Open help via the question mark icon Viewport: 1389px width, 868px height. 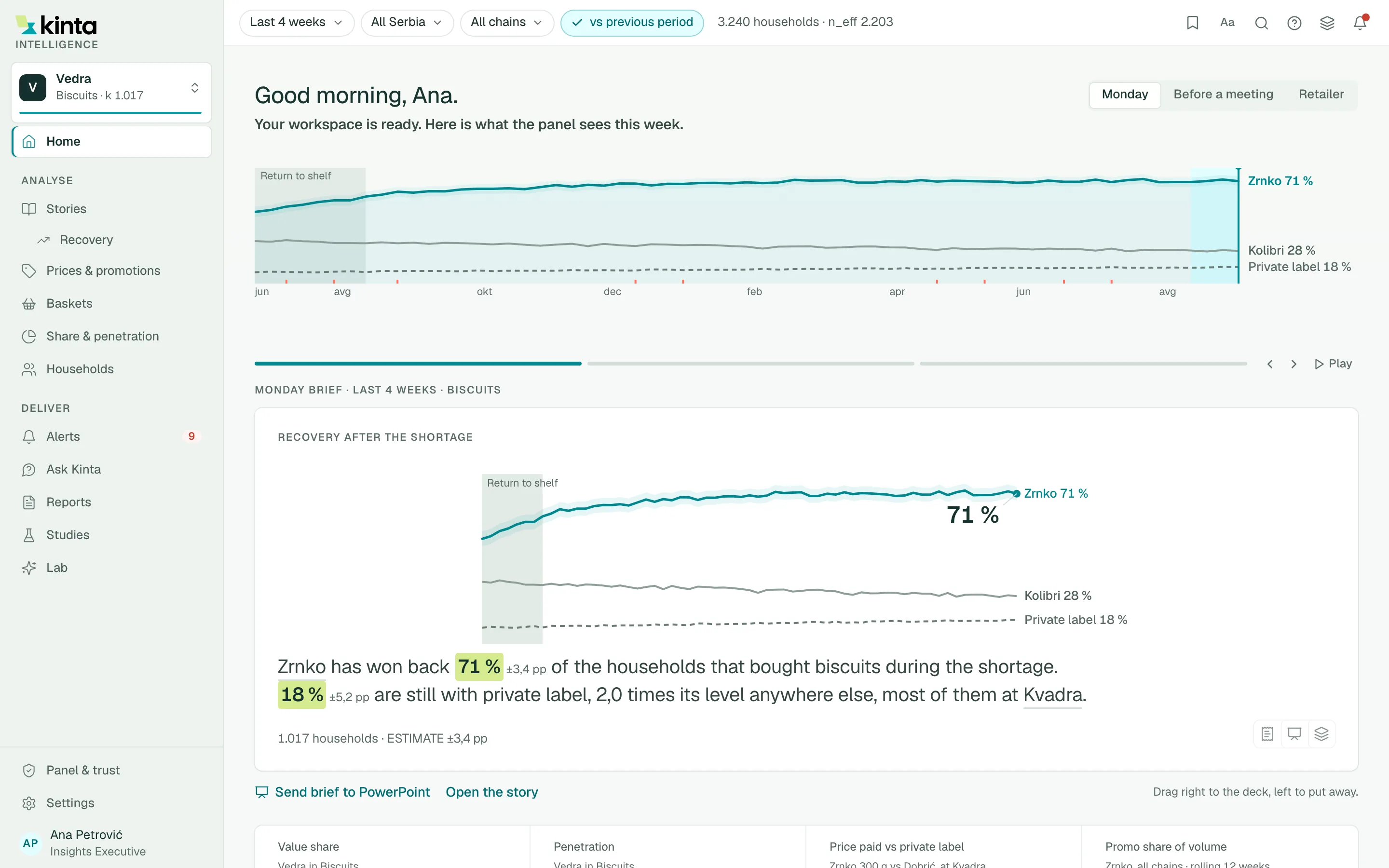point(1294,22)
